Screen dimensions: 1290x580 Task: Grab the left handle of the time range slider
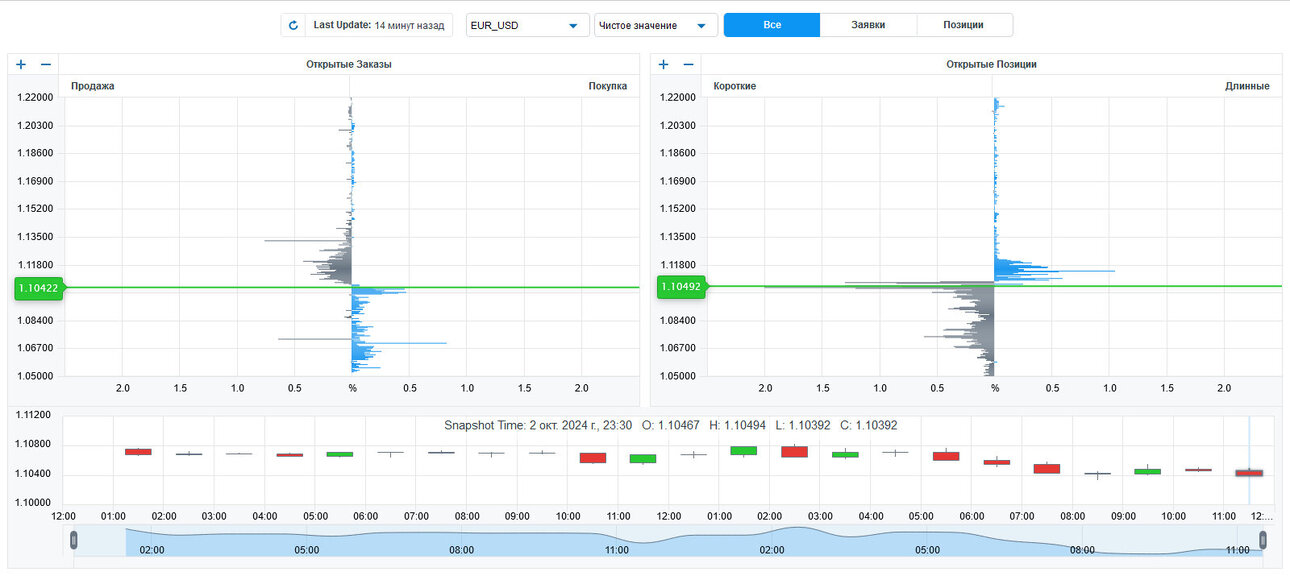(x=73, y=540)
